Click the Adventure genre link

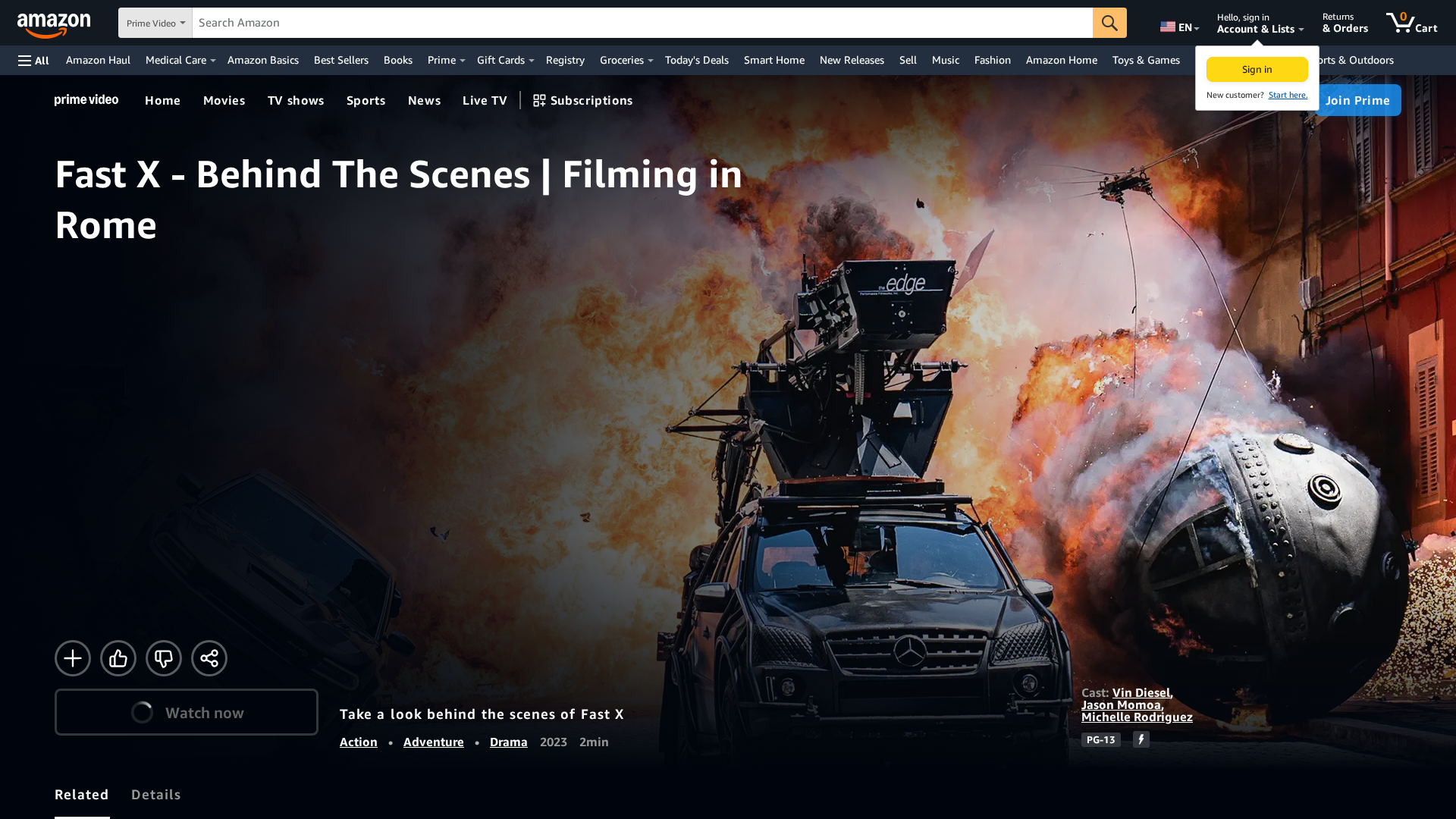coord(433,742)
